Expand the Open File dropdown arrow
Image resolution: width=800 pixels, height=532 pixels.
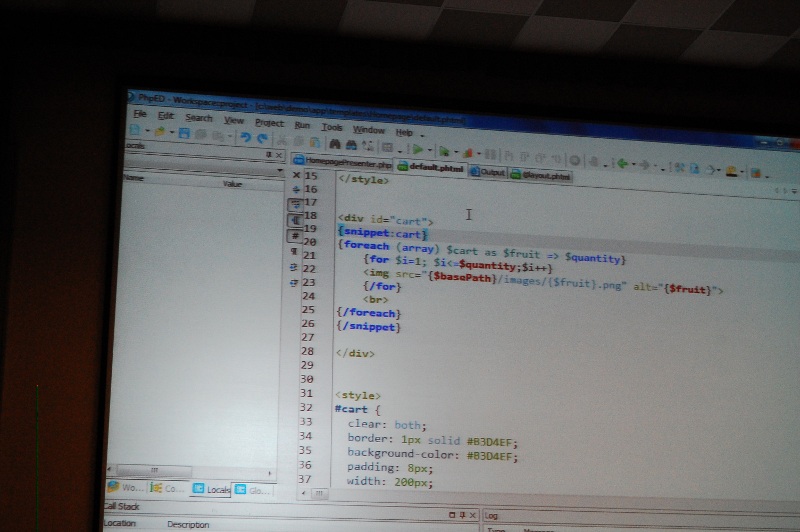point(172,133)
